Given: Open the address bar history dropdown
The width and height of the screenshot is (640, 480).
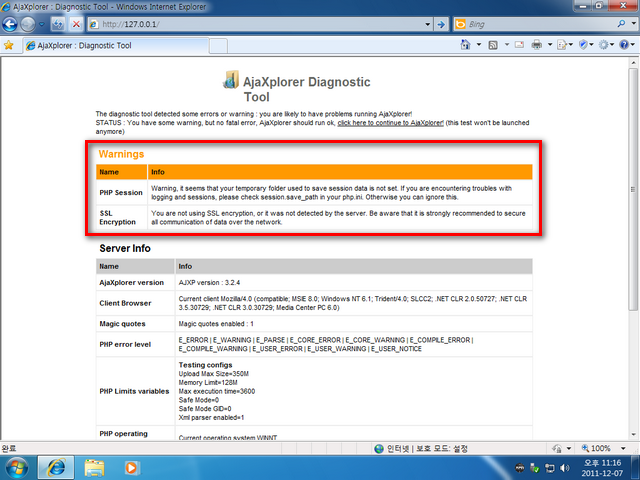Looking at the screenshot, I should [x=427, y=24].
